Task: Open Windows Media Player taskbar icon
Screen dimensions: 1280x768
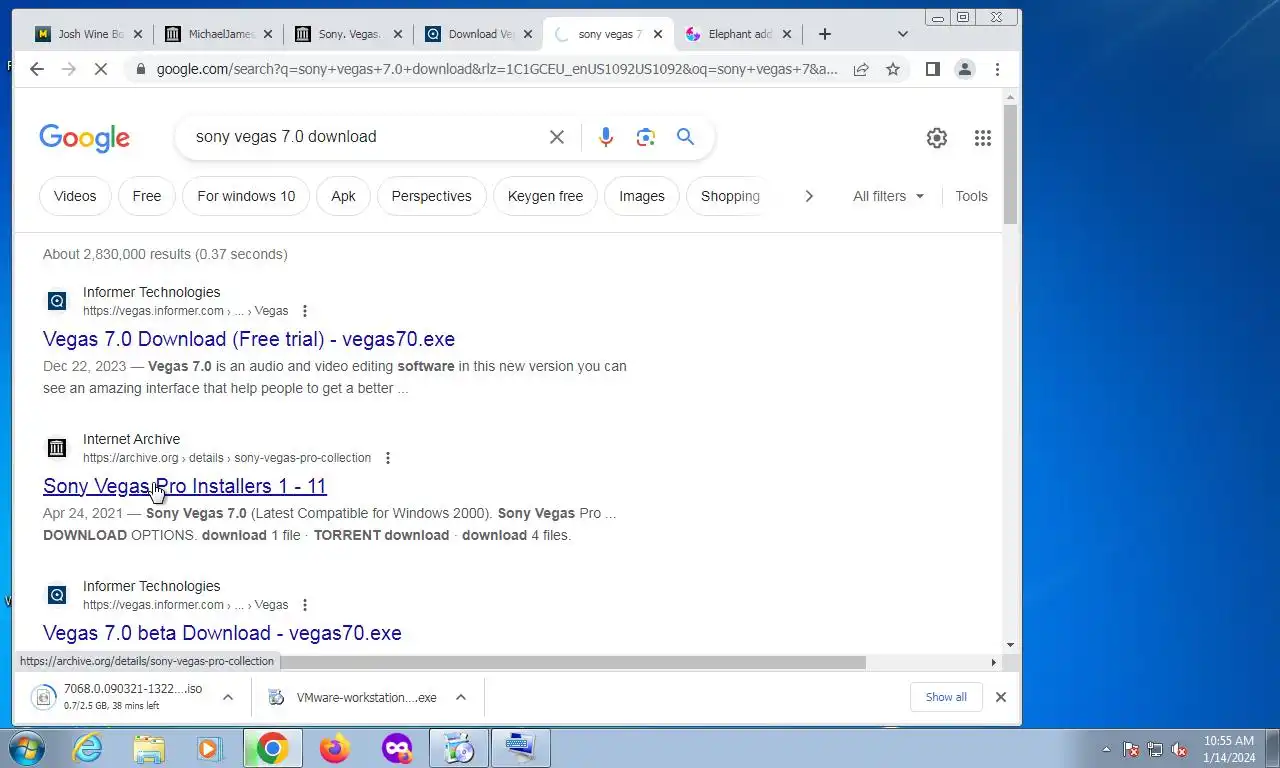Action: (210, 748)
